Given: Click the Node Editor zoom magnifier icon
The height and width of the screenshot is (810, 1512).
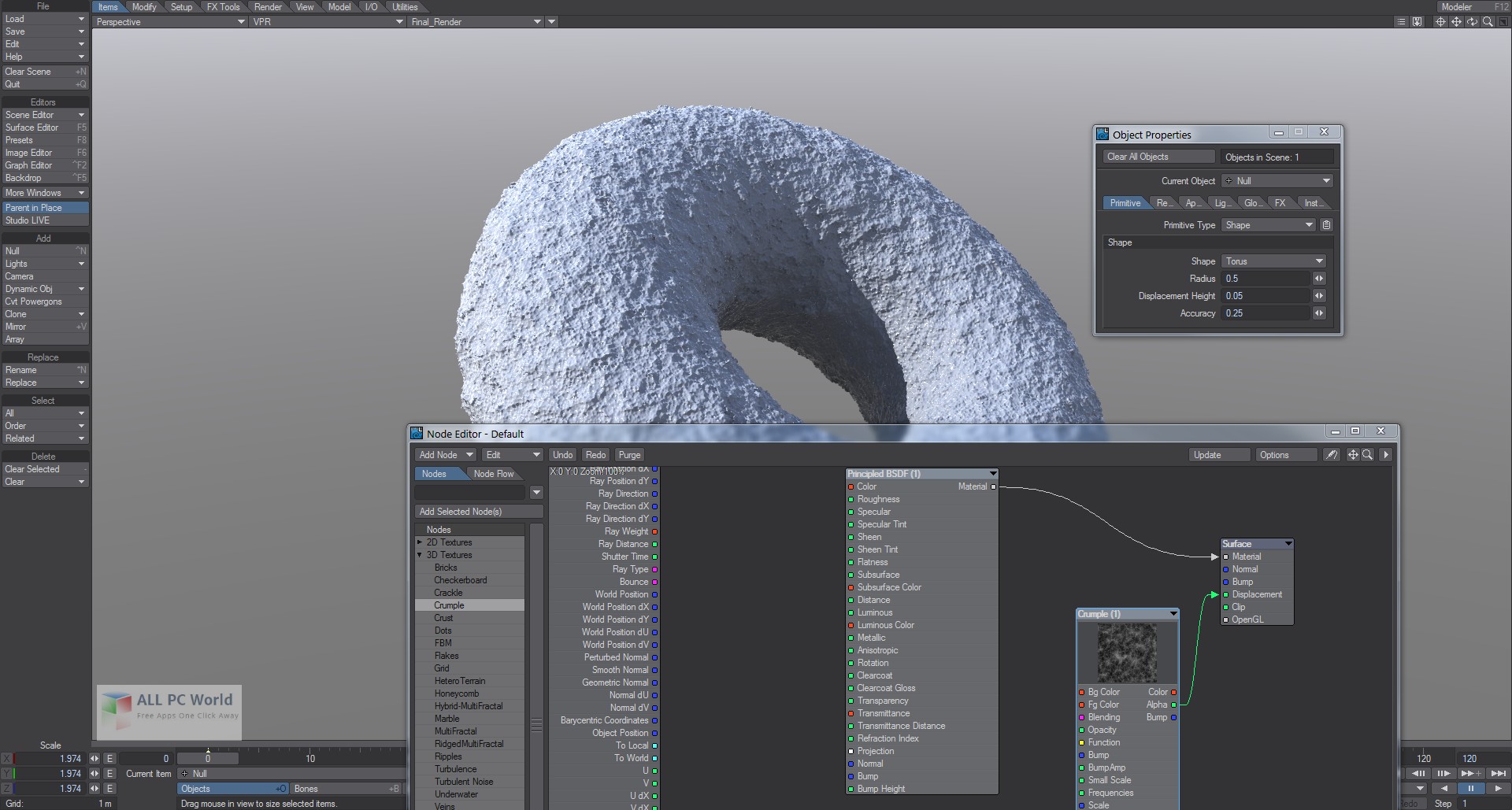Looking at the screenshot, I should 1368,455.
